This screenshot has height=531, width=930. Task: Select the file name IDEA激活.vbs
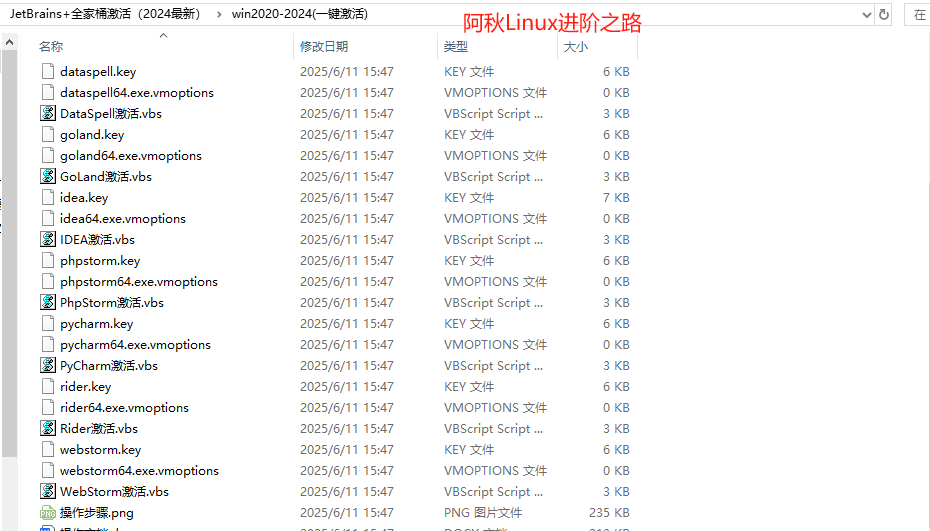(x=97, y=239)
